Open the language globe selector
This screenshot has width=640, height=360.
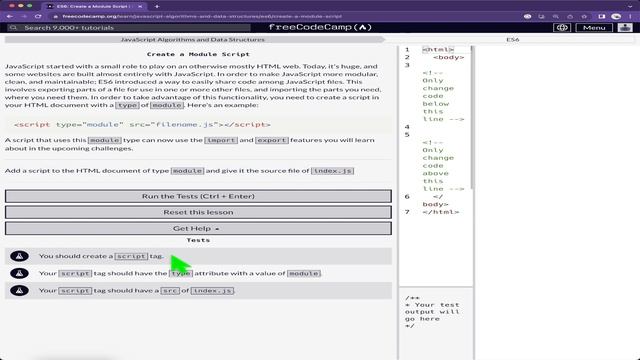point(562,27)
